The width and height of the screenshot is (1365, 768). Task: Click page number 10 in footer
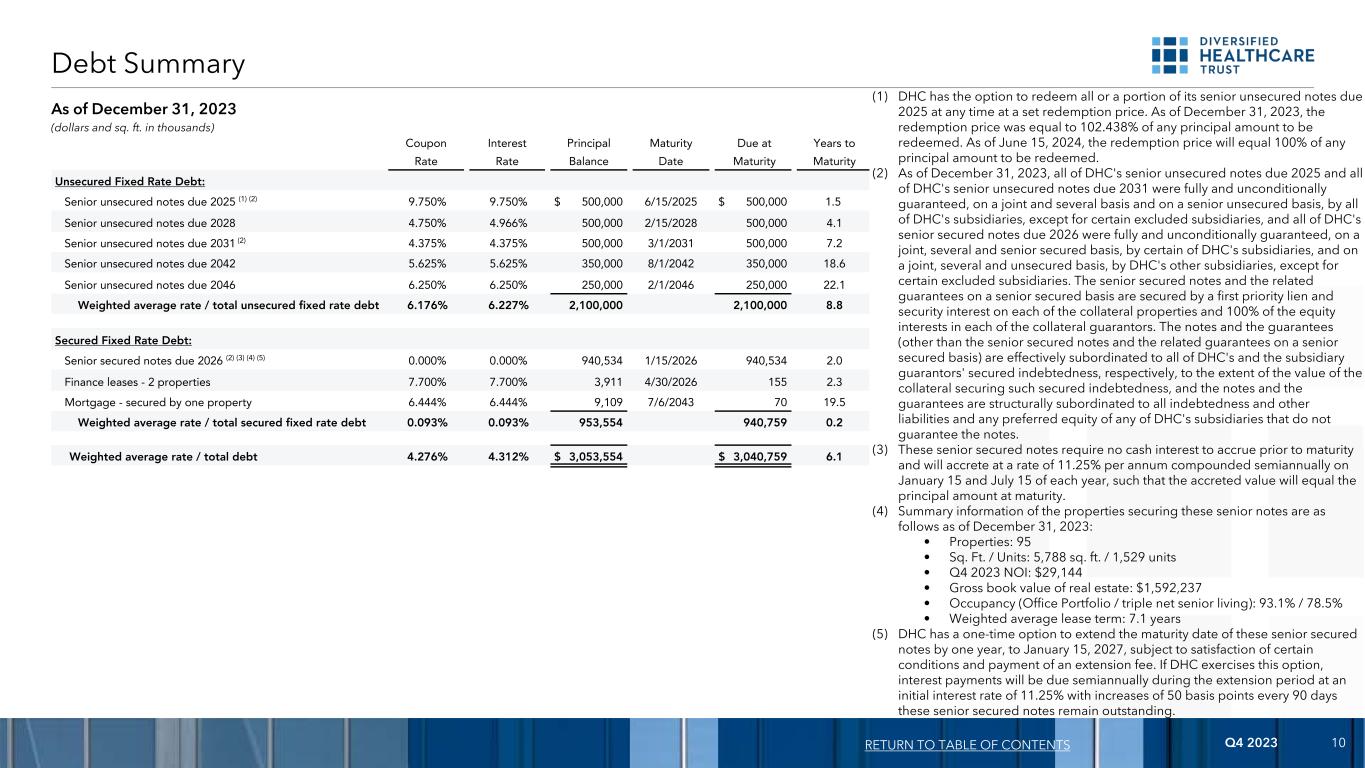[x=1338, y=743]
